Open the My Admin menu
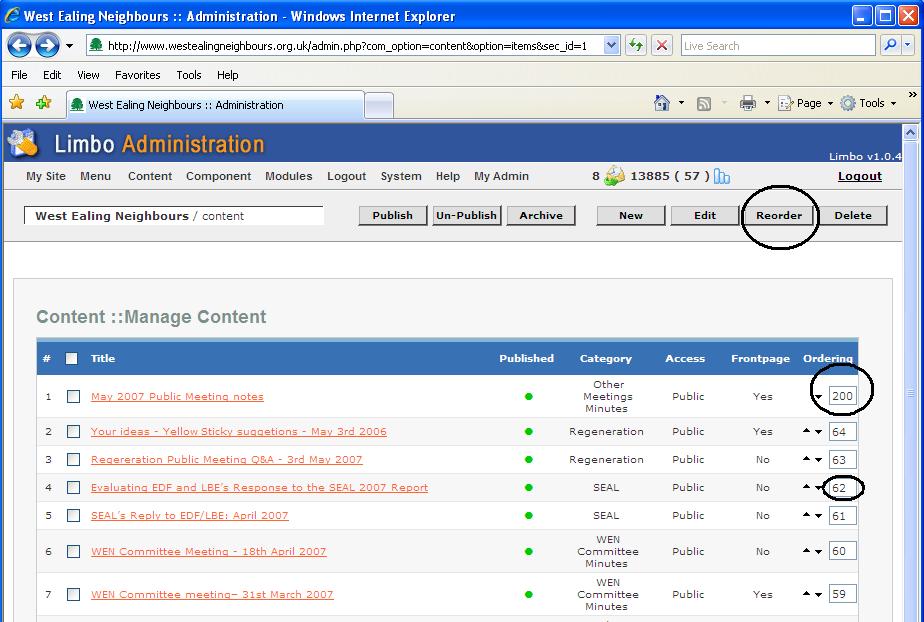Viewport: 924px width, 622px height. pos(501,176)
